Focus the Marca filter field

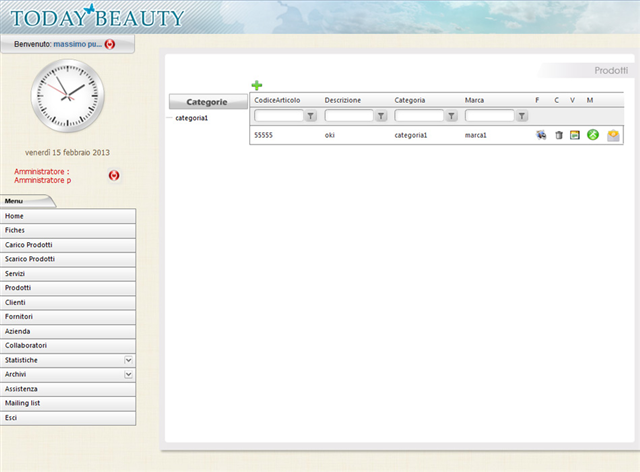click(x=489, y=116)
